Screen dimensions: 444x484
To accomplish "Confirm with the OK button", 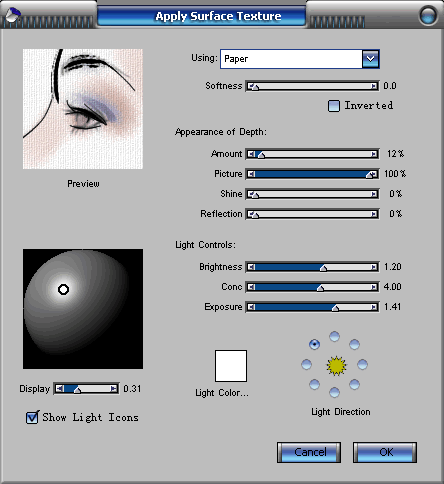I will (x=385, y=452).
